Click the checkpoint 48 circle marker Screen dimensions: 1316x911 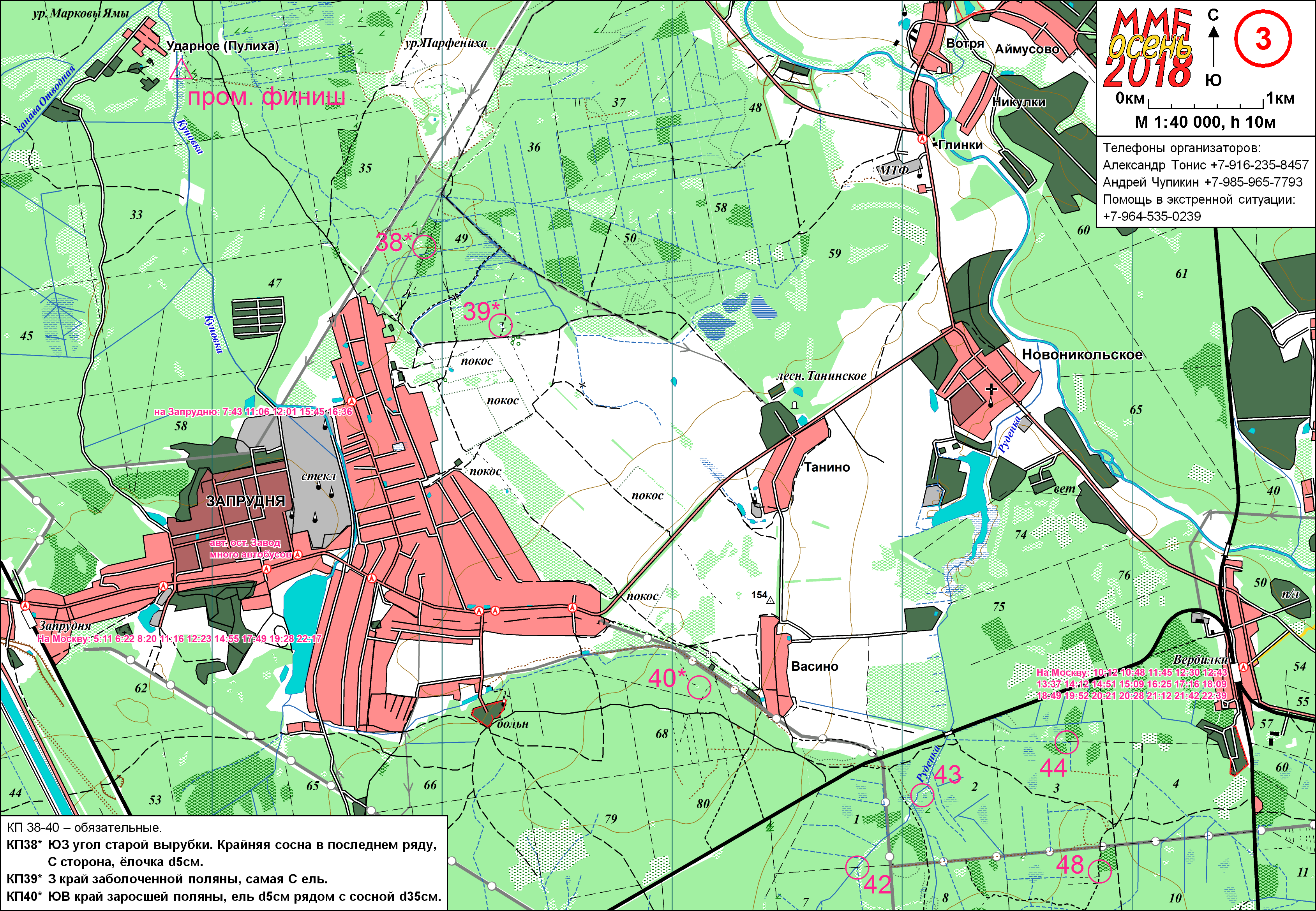1100,871
